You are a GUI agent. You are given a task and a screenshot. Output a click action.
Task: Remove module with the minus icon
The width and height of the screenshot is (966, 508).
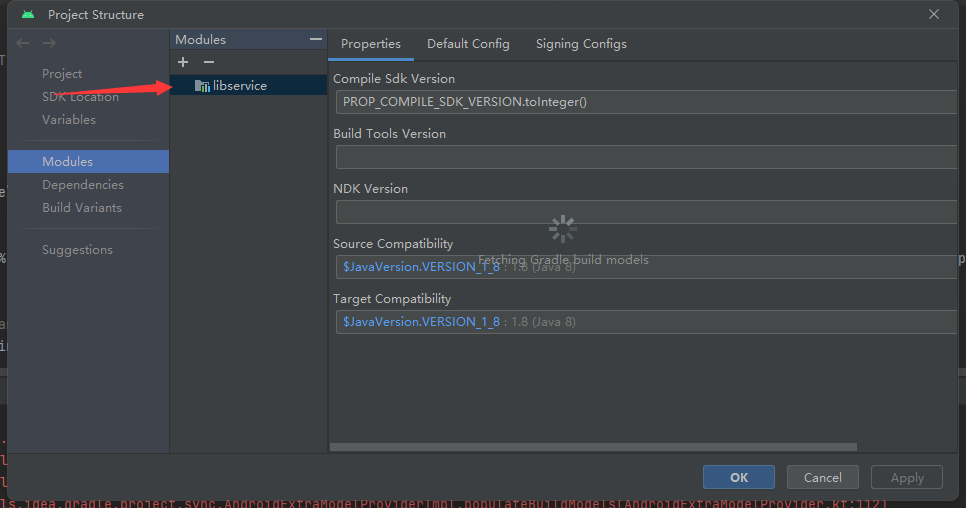[x=209, y=62]
